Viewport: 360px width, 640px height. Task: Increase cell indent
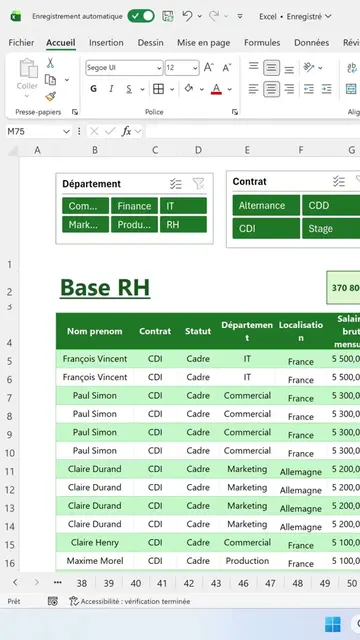(x=327, y=89)
